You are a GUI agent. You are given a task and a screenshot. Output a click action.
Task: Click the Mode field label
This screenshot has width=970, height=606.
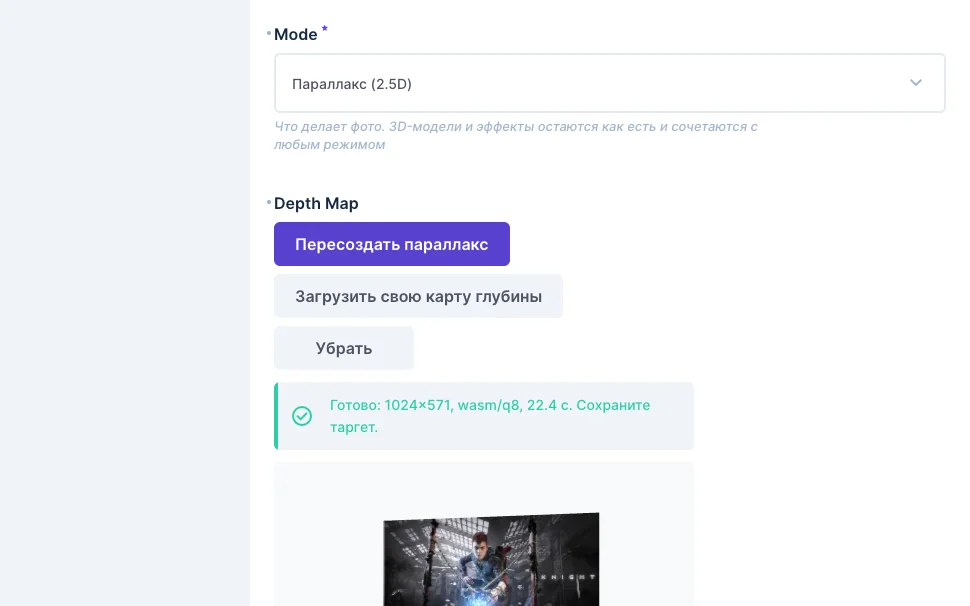(x=296, y=35)
